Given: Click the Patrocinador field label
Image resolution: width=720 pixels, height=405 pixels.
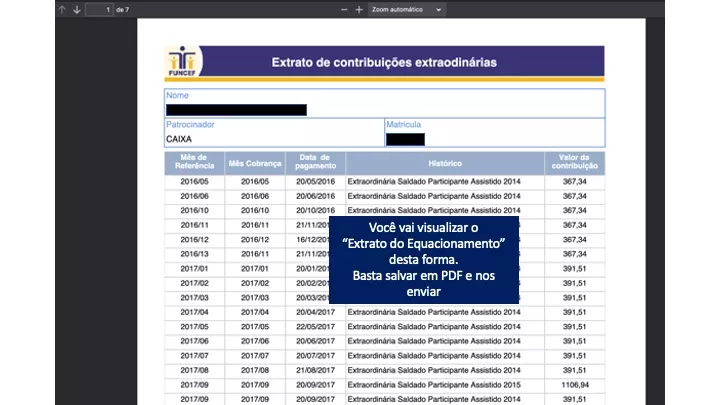Looking at the screenshot, I should [x=190, y=124].
